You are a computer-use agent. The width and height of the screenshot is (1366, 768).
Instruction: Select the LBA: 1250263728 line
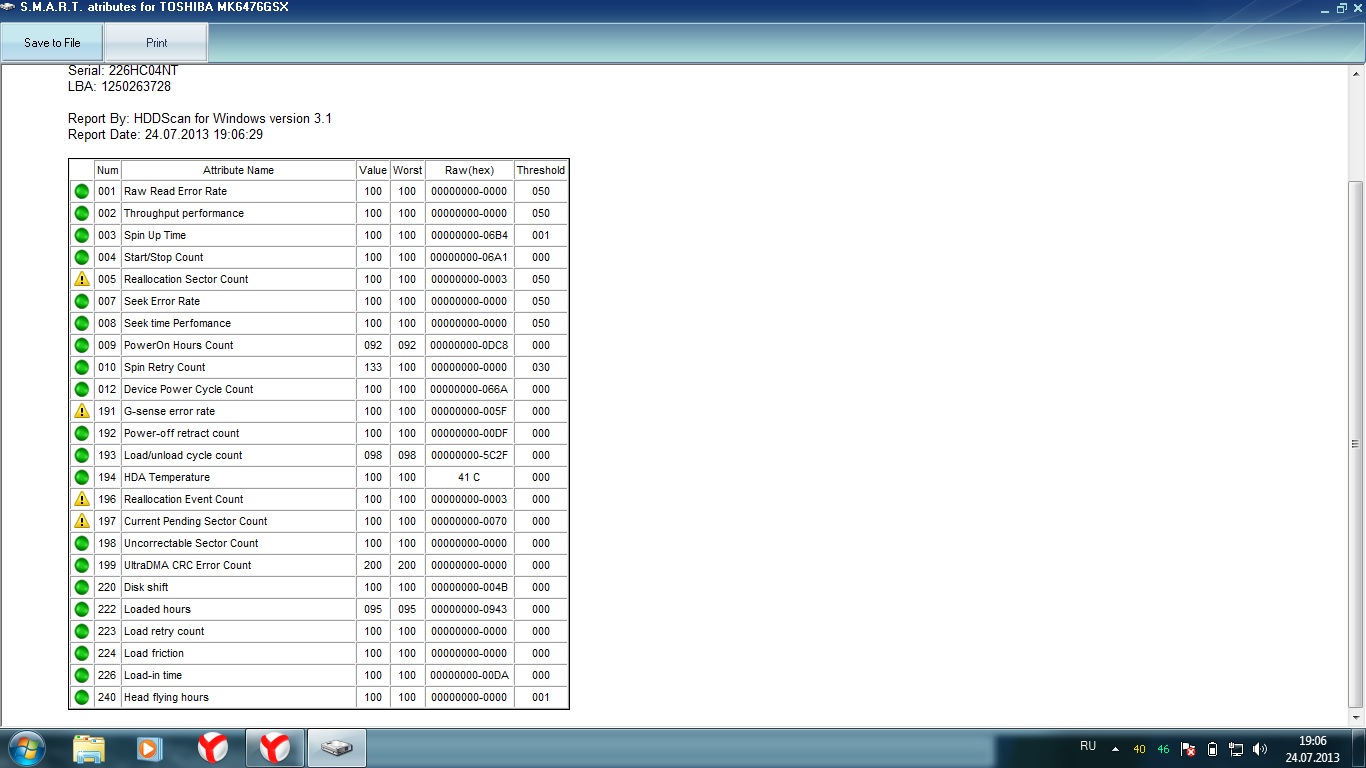click(119, 87)
